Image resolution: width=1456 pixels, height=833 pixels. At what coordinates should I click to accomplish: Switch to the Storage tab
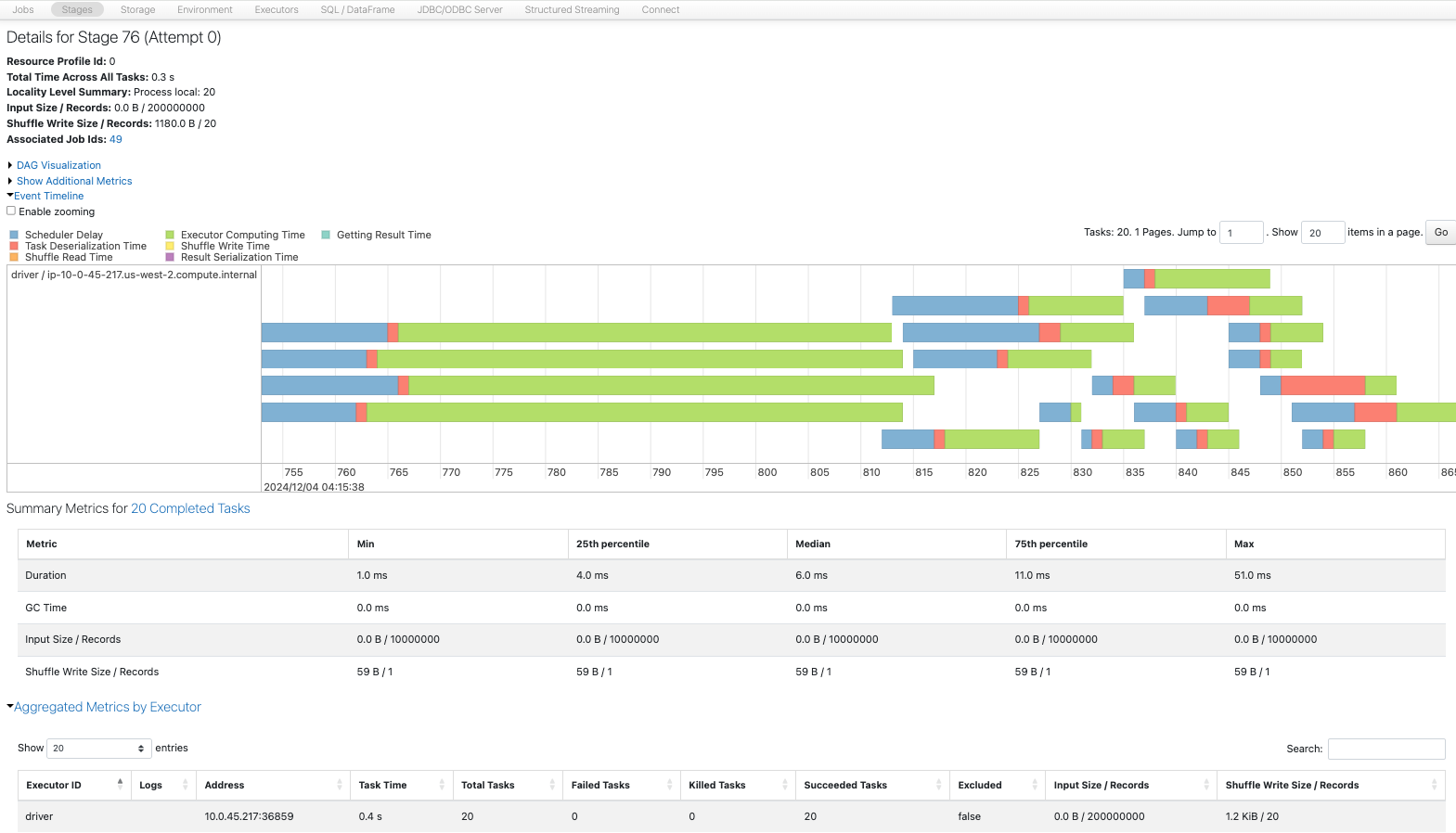tap(137, 9)
